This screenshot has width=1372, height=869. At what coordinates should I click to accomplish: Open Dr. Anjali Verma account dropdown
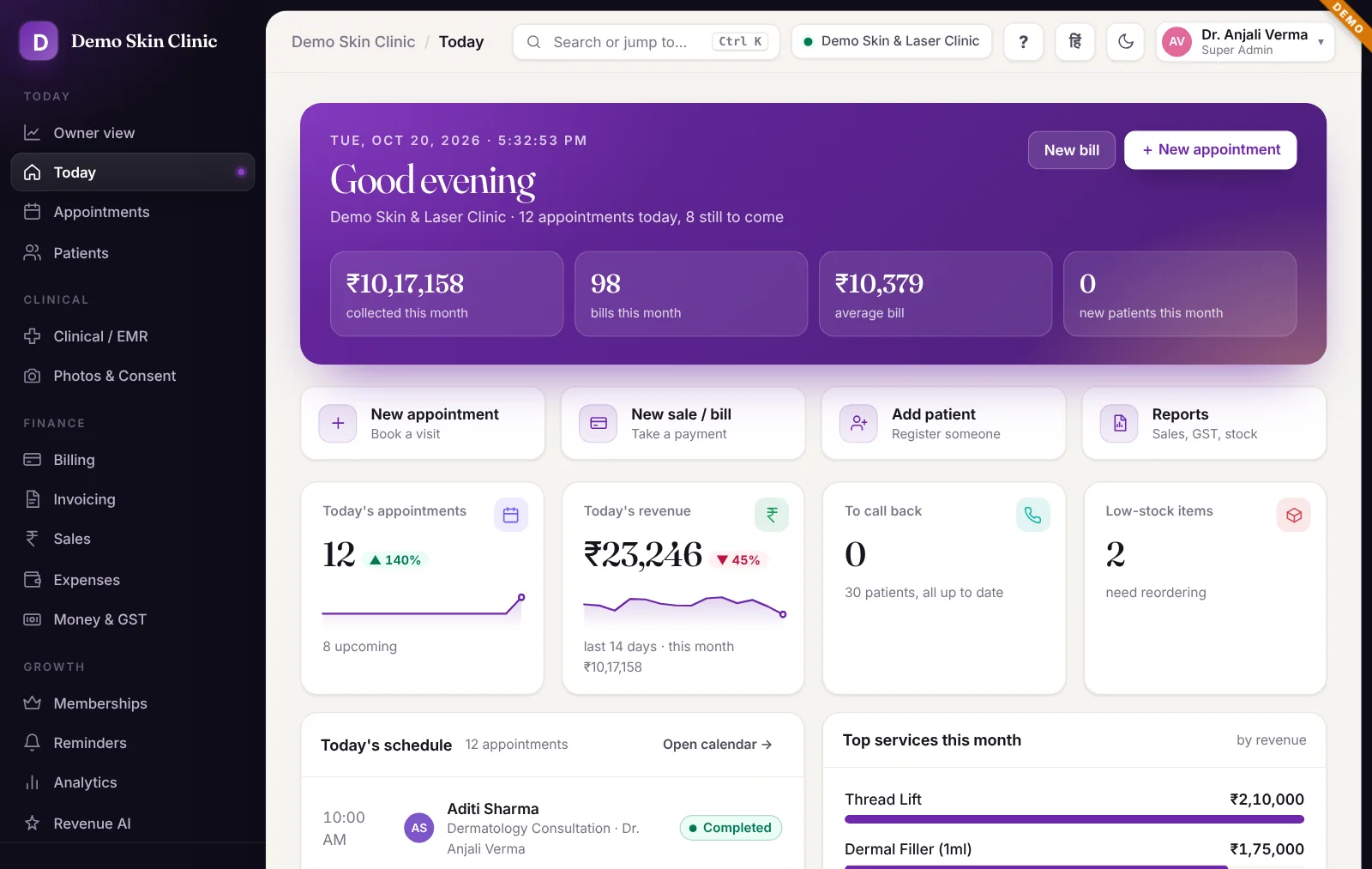1245,41
